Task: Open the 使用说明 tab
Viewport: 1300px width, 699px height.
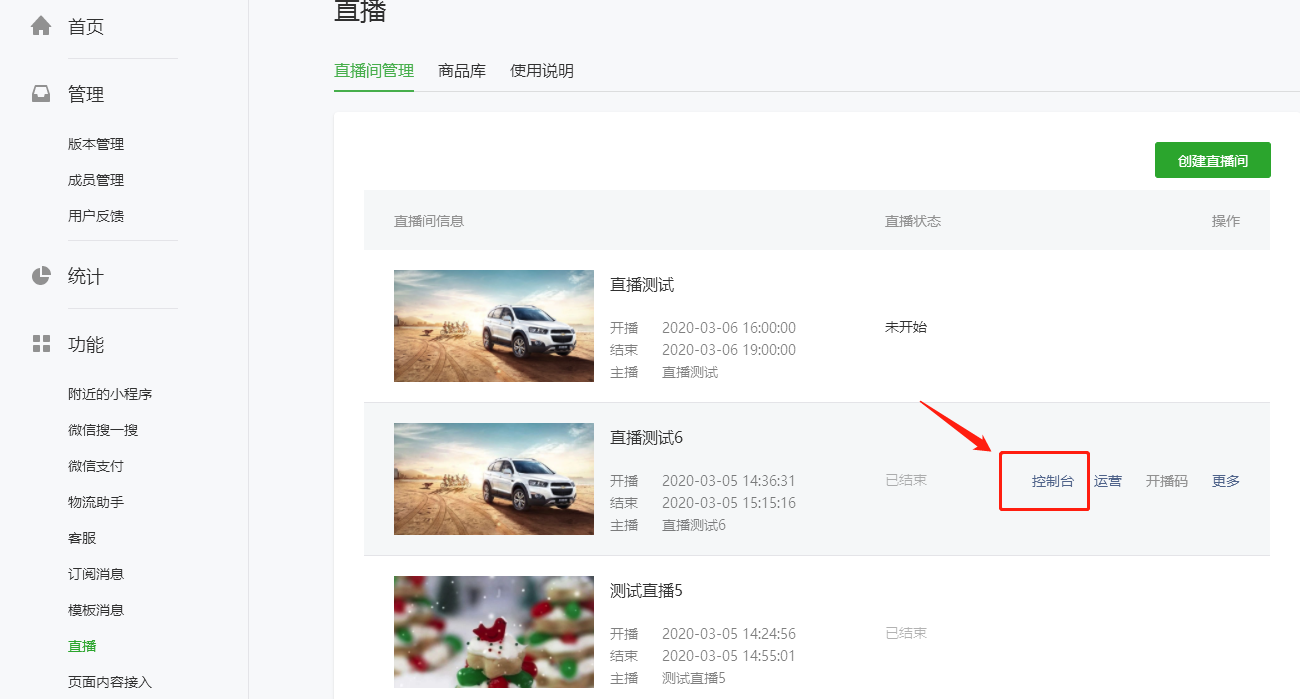Action: tap(542, 71)
